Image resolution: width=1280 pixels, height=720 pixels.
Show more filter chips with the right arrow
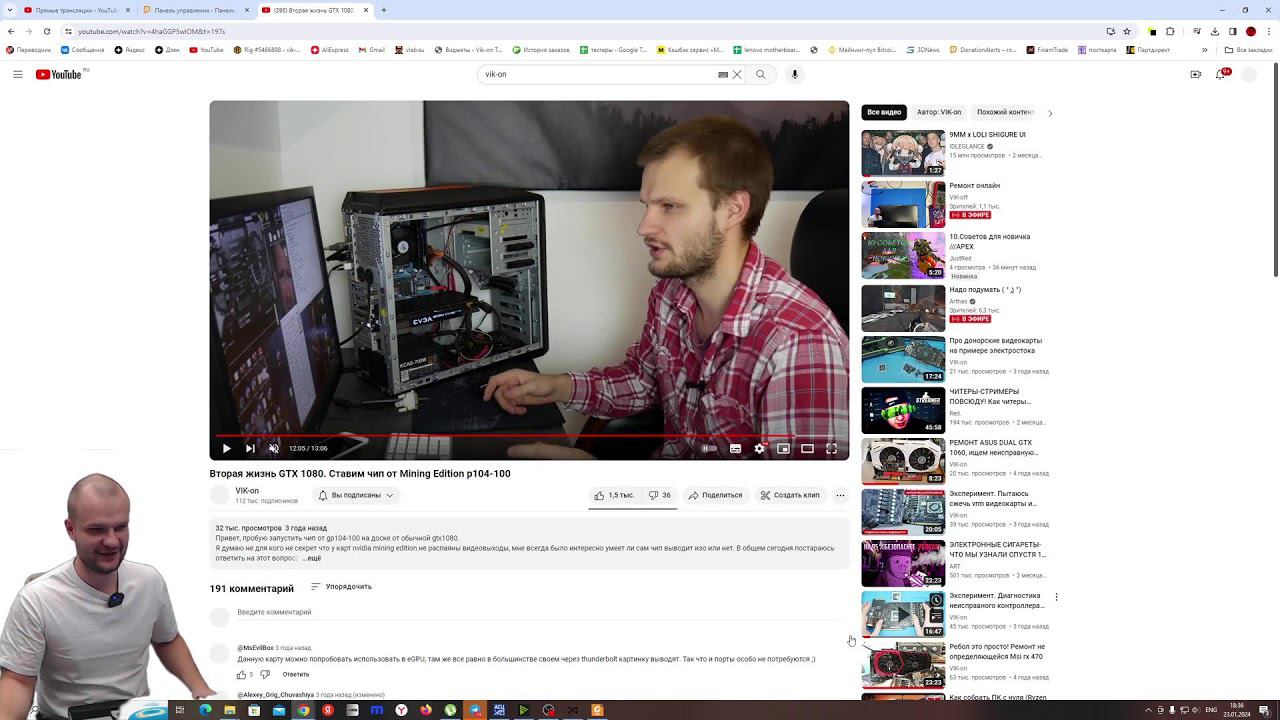pyautogui.click(x=1049, y=113)
